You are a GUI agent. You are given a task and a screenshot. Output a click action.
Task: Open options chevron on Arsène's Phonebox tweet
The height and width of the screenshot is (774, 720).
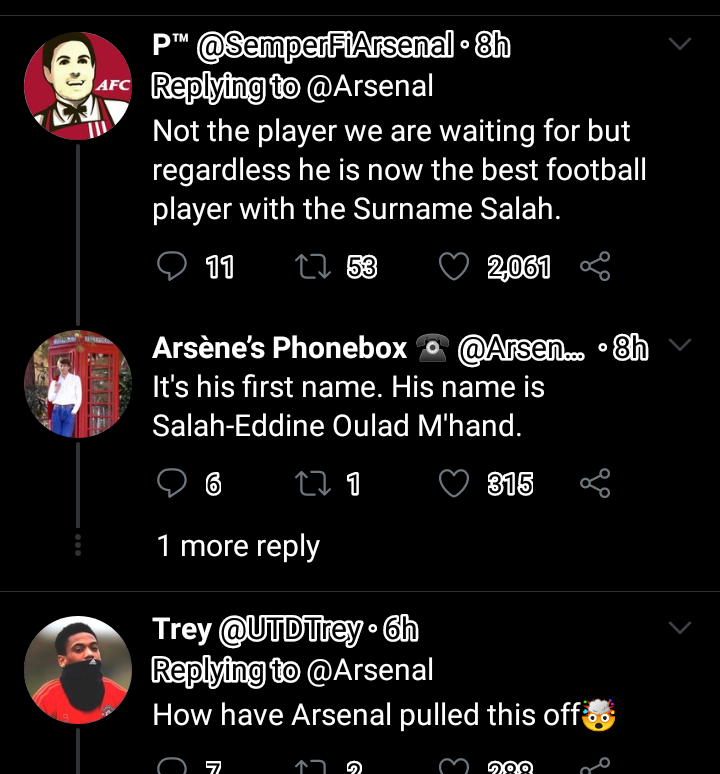tap(679, 346)
